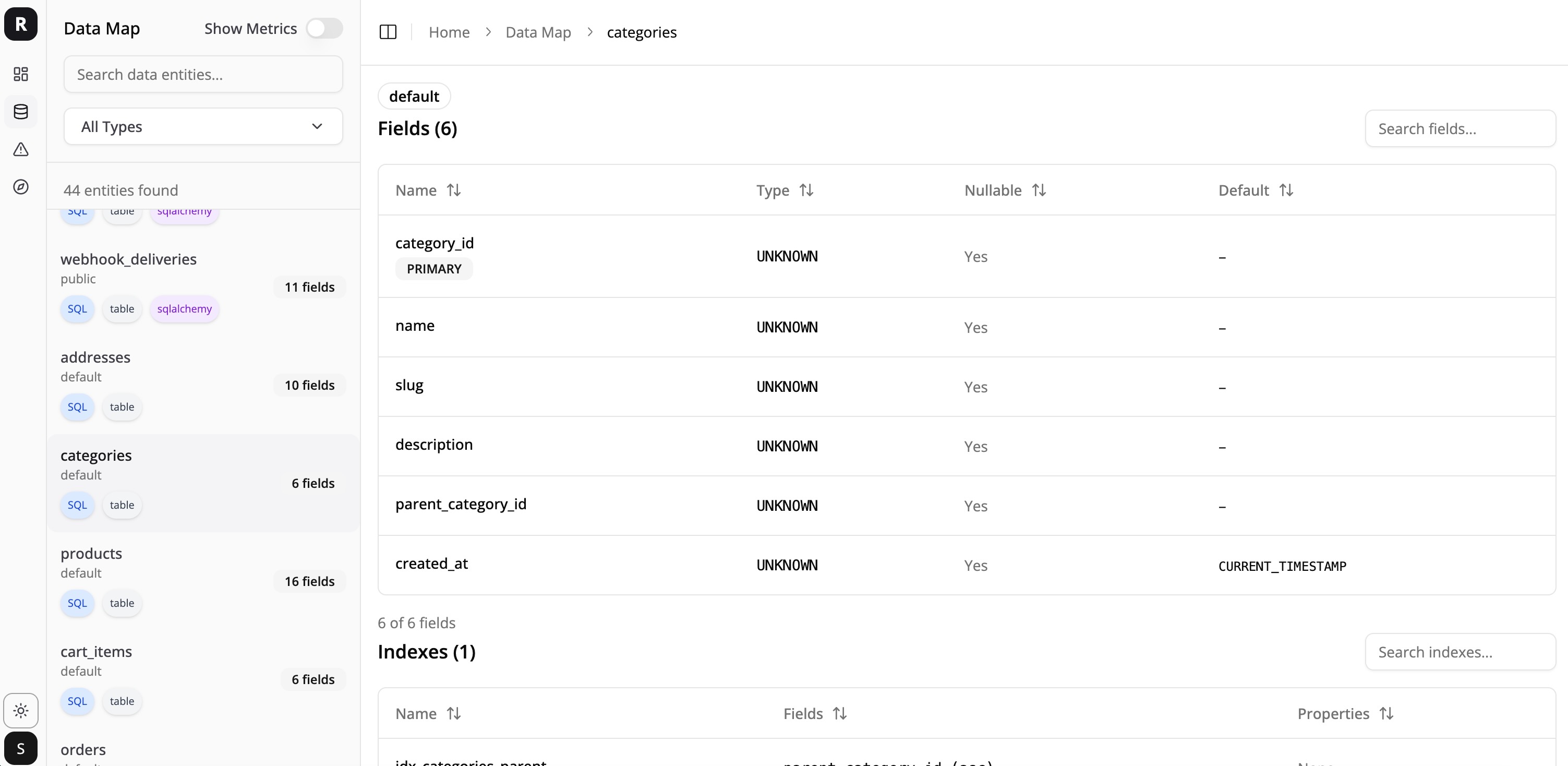Open the compass explore icon
Image resolution: width=1568 pixels, height=766 pixels.
tap(21, 187)
